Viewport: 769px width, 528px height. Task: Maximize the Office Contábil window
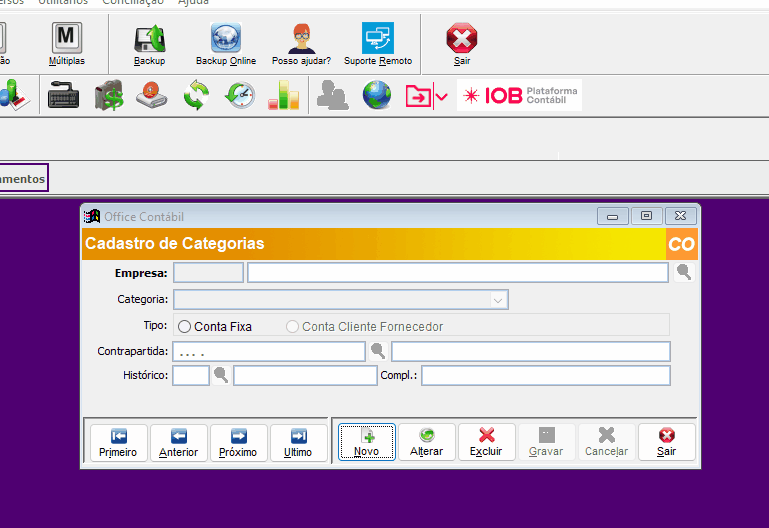pyautogui.click(x=646, y=216)
